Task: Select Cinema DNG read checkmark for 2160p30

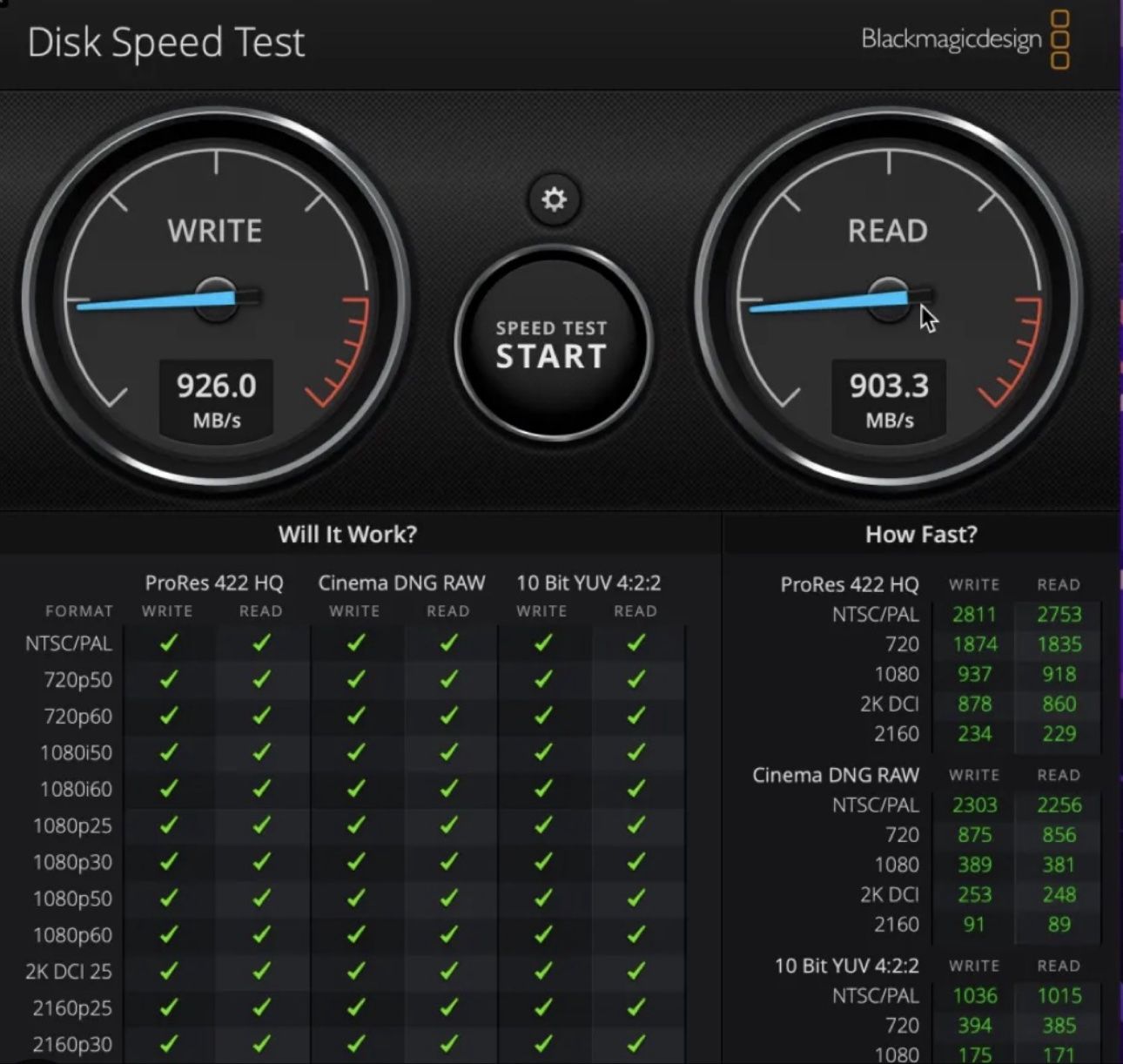Action: point(448,1043)
